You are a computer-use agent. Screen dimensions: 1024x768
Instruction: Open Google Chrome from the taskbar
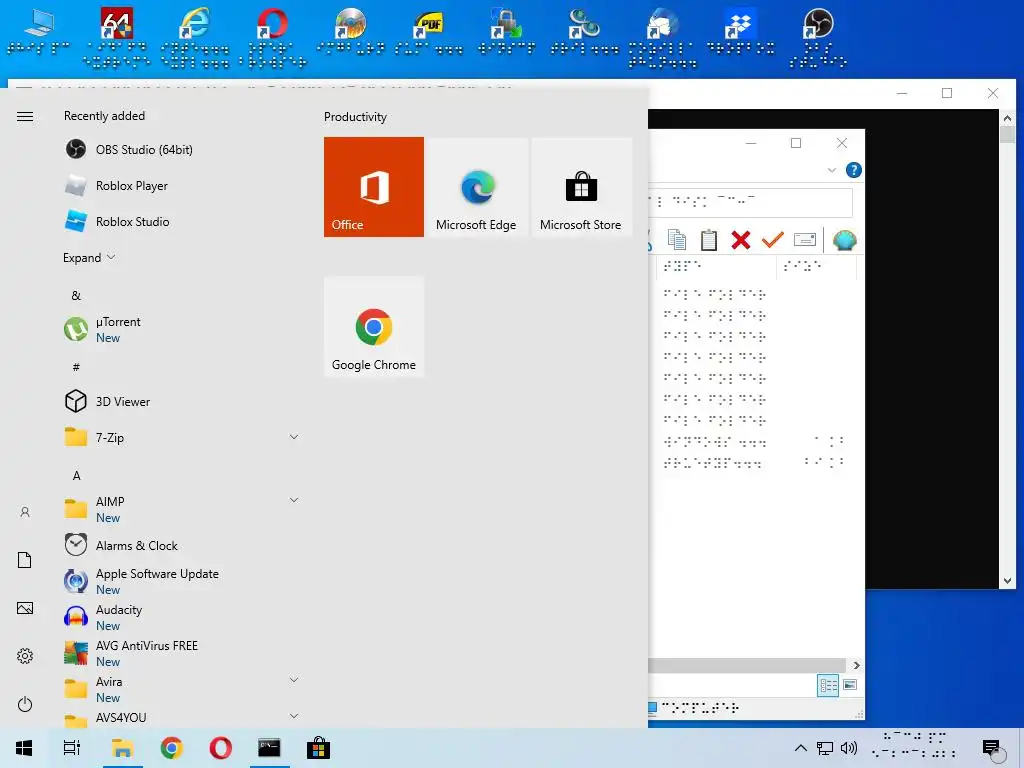172,748
